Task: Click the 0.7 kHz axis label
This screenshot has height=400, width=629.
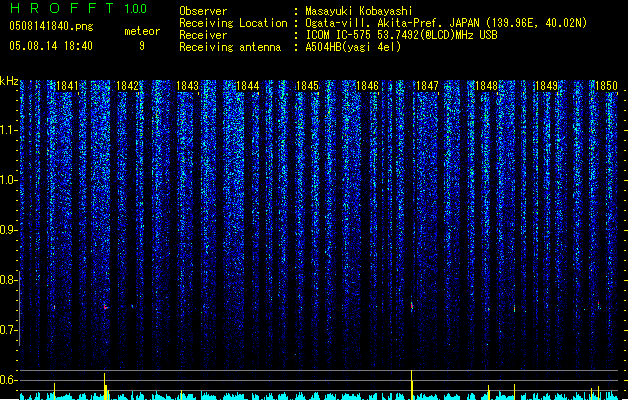Action: click(x=8, y=330)
